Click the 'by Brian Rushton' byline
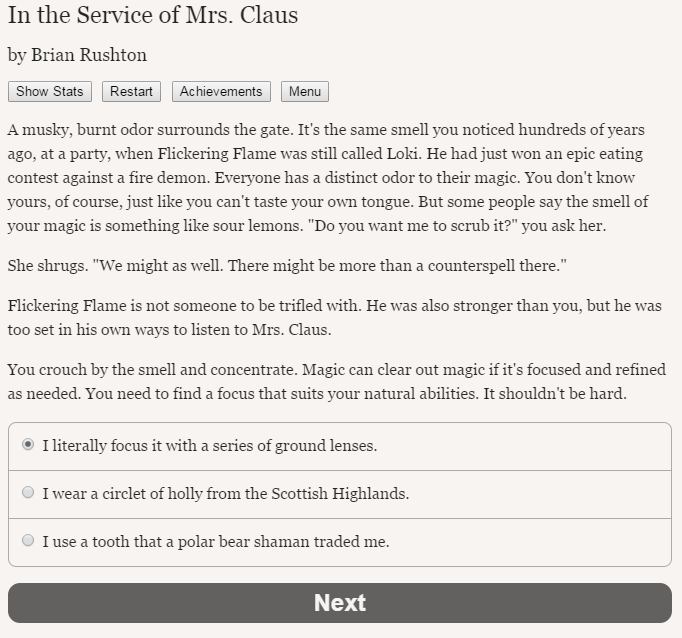Image resolution: width=682 pixels, height=638 pixels. click(x=77, y=55)
